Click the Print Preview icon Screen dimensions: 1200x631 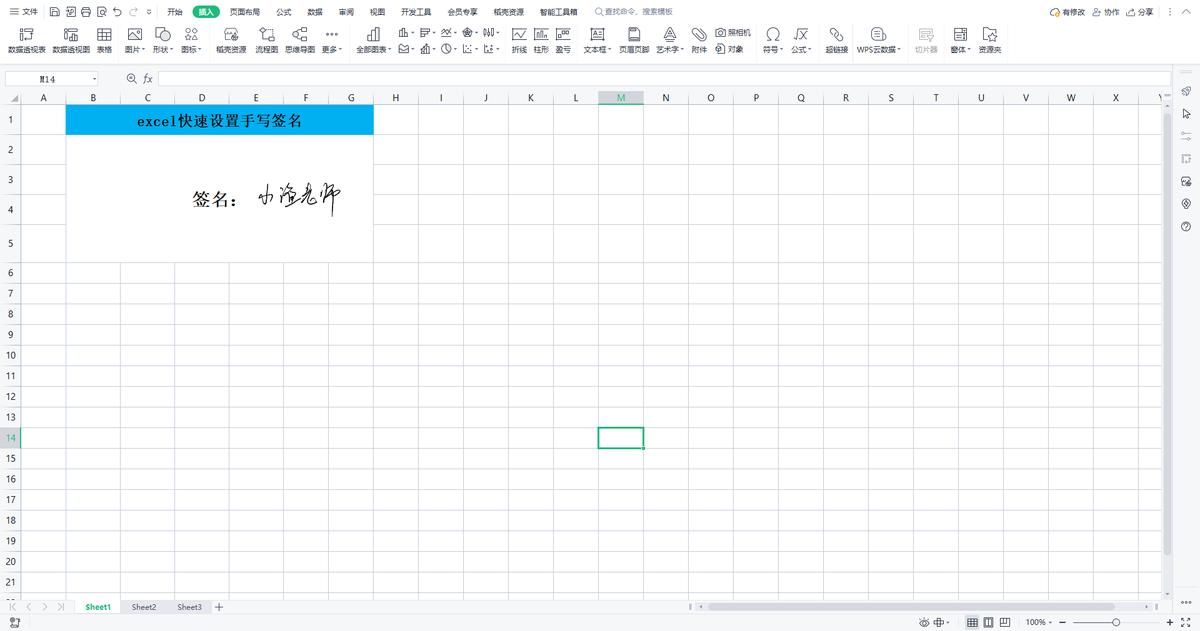tap(102, 12)
